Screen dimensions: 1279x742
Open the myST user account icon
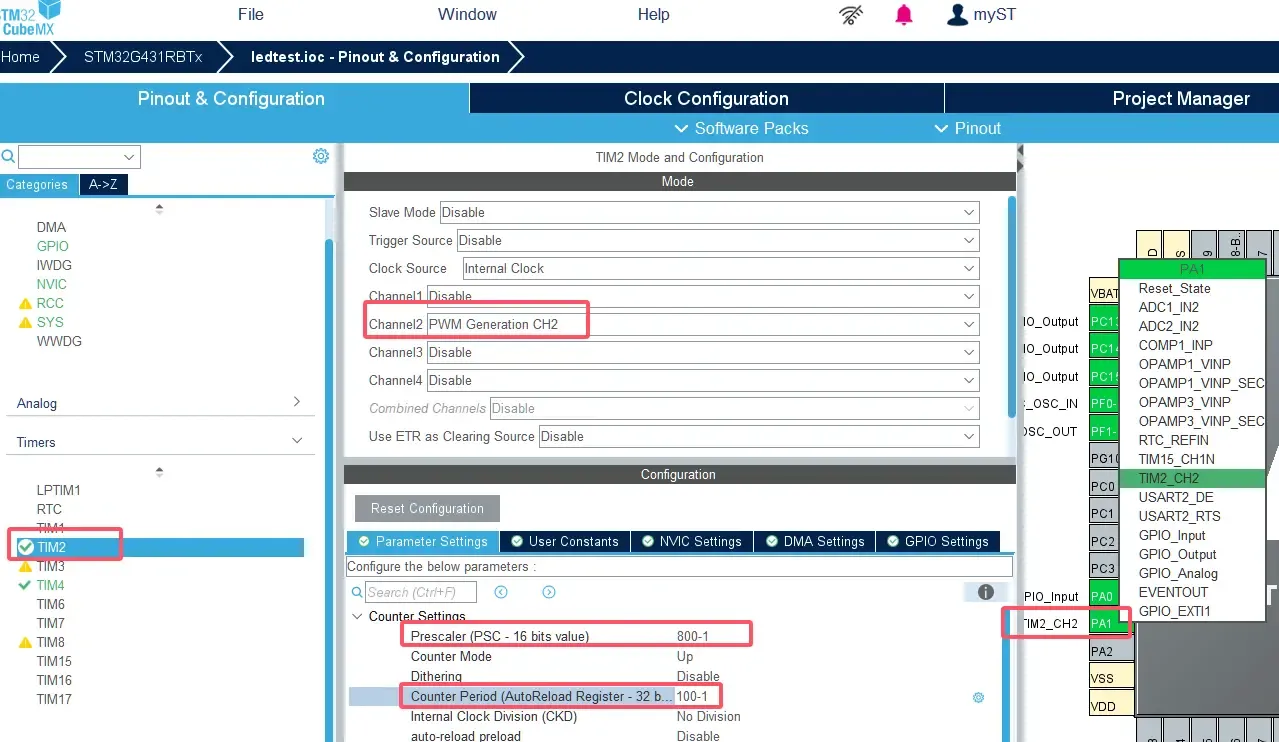pyautogui.click(x=957, y=15)
